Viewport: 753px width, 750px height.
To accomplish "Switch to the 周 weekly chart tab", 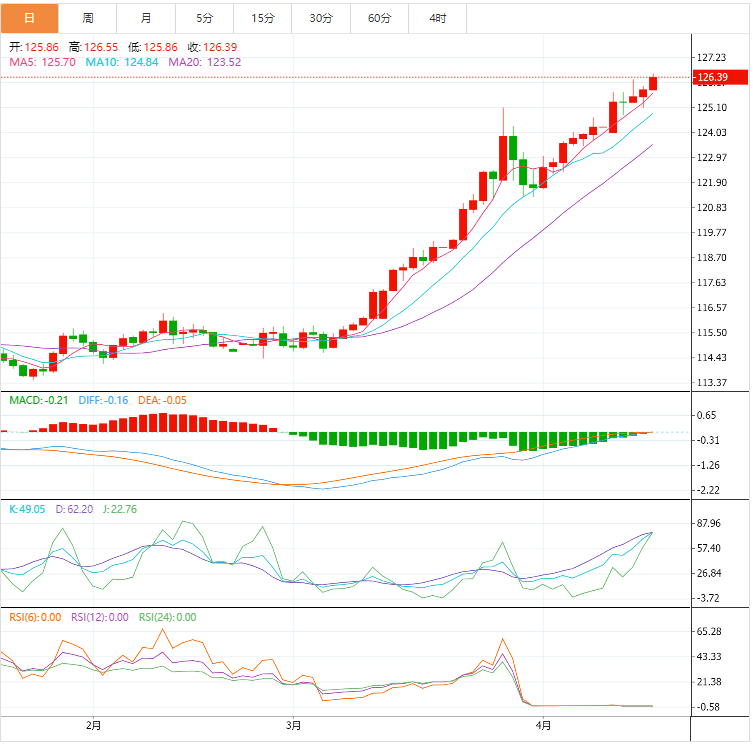I will click(x=88, y=18).
